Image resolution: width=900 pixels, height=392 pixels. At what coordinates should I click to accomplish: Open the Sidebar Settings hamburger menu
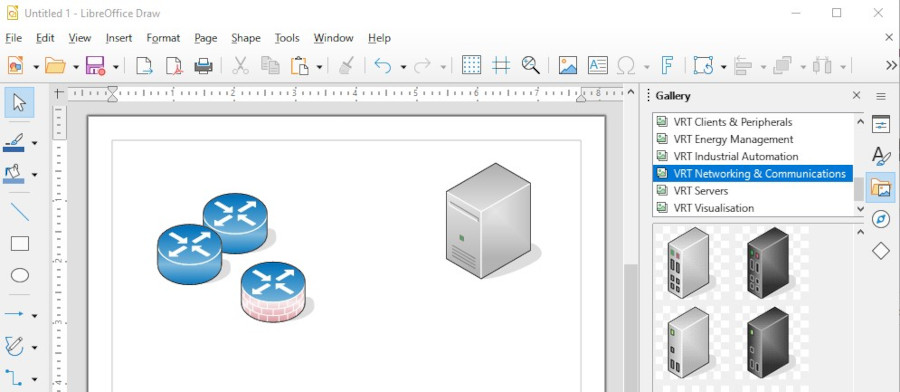pos(880,96)
